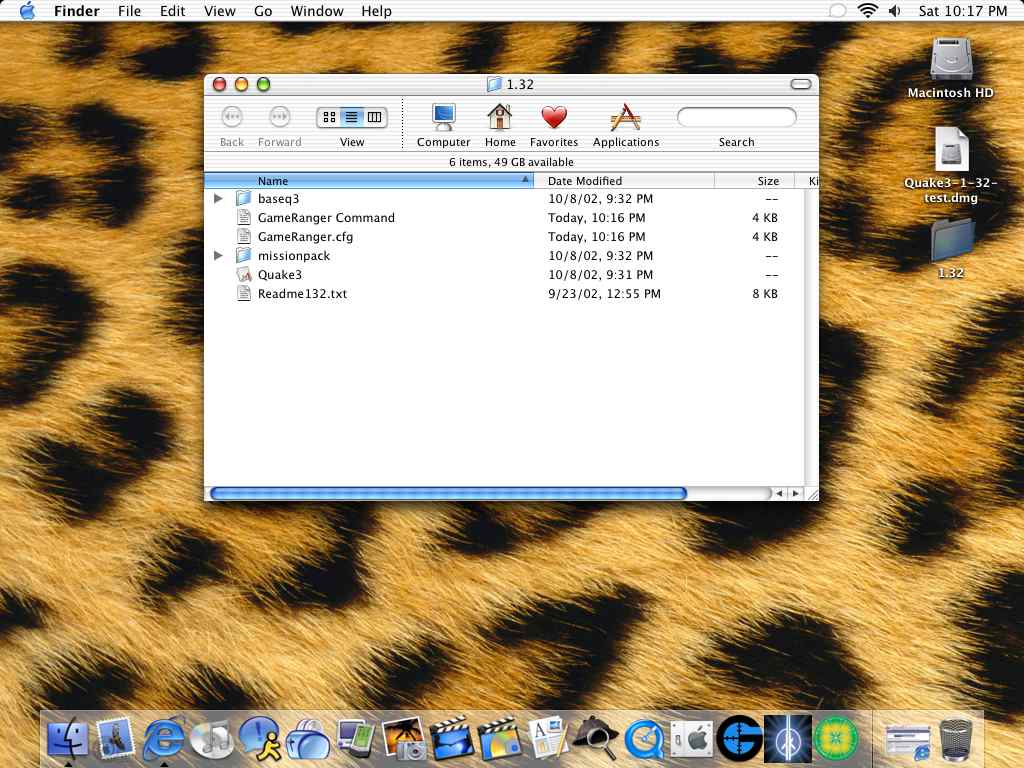Select Macintosh HD desktop icon
Image resolution: width=1024 pixels, height=768 pixels.
[x=951, y=69]
